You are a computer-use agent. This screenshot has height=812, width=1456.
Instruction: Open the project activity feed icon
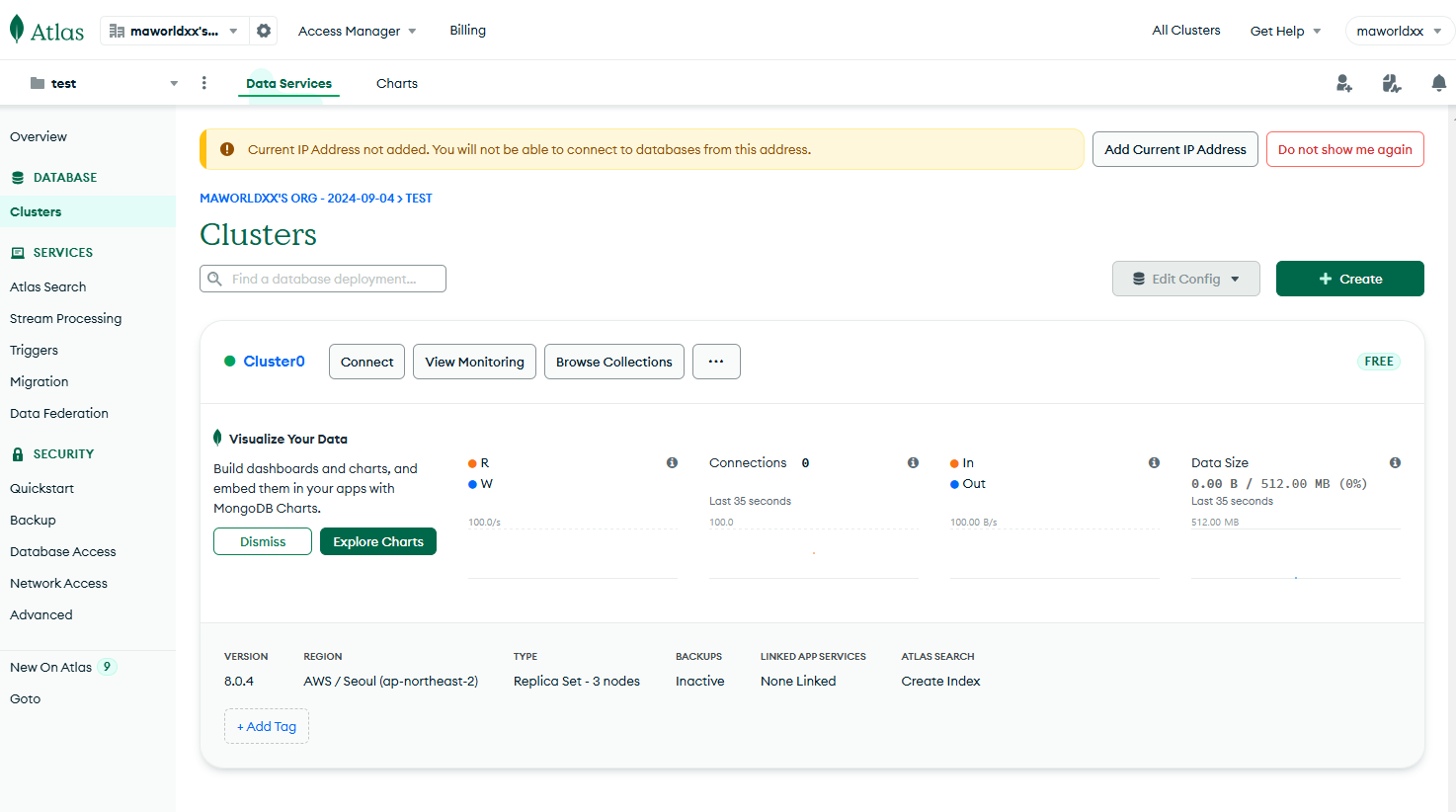(1392, 83)
